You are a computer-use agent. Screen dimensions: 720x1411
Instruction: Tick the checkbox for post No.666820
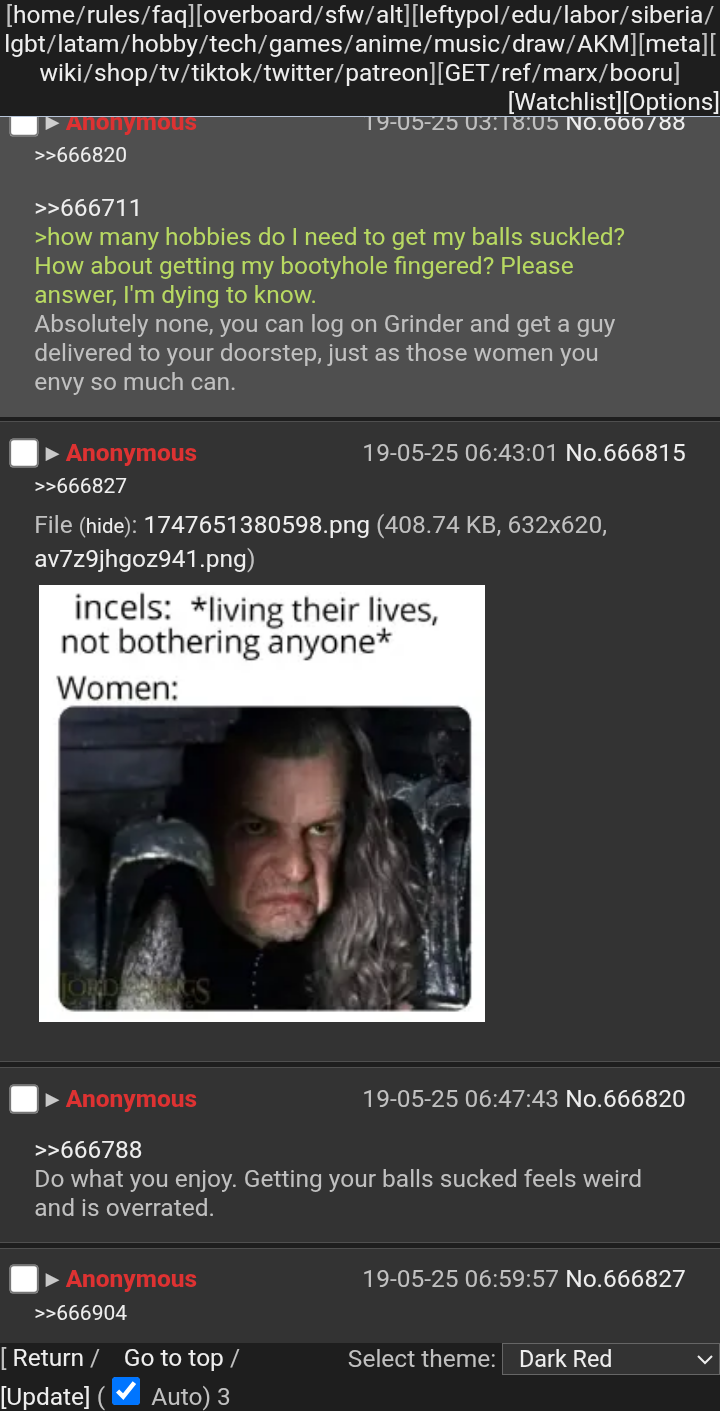coord(24,1099)
